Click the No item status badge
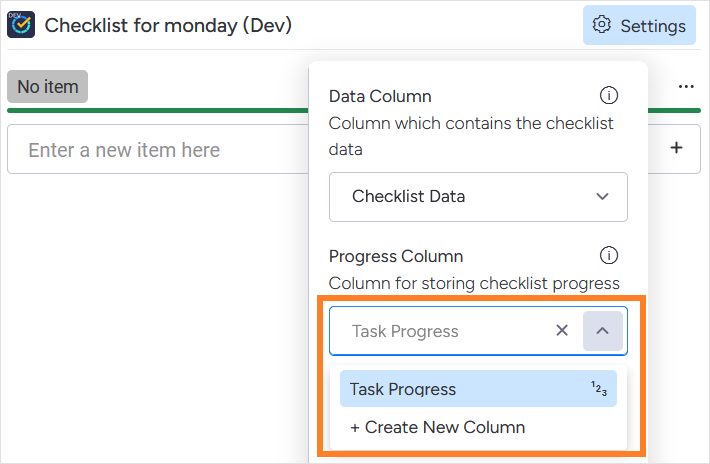This screenshot has width=710, height=464. 47,87
